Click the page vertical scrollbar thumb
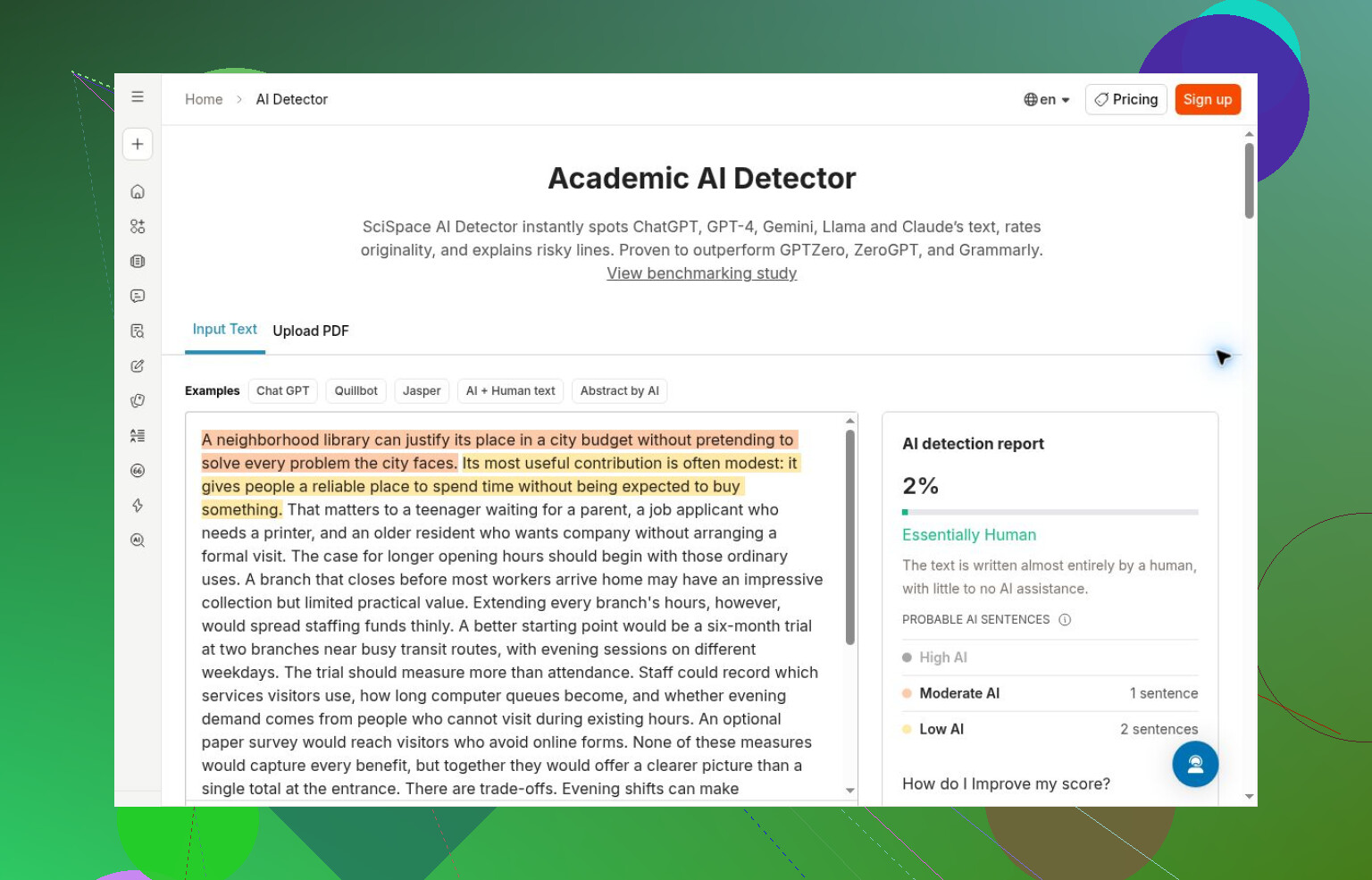Screen dimensions: 1372x880 point(1249,180)
